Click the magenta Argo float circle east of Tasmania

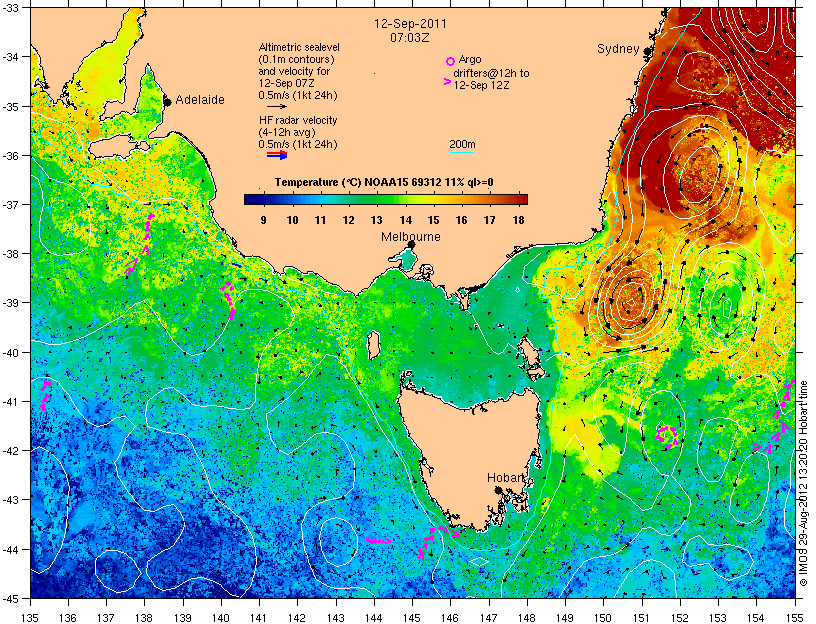click(x=667, y=436)
